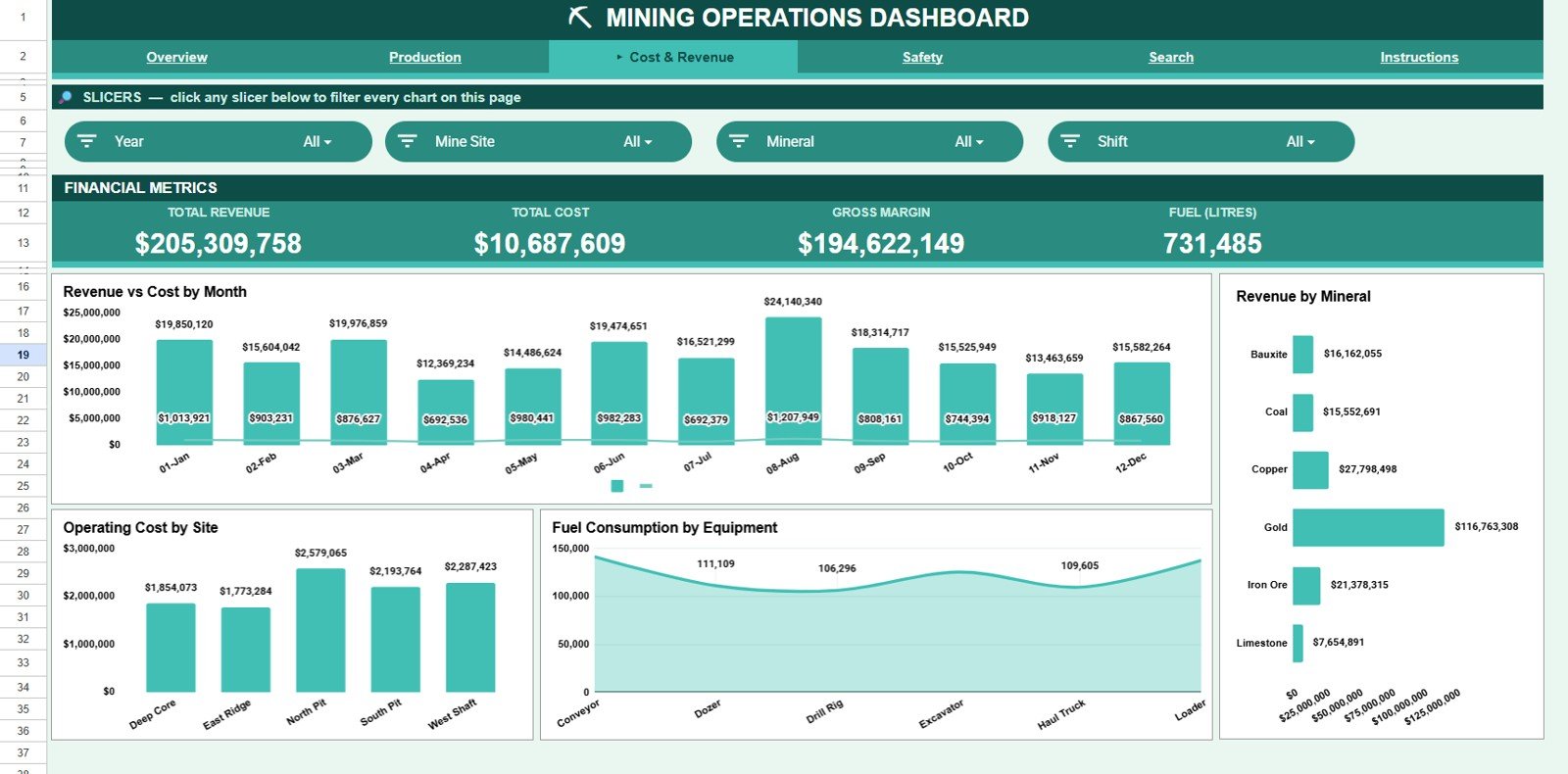Click the 04-Apr revenue bar
The height and width of the screenshot is (774, 1568).
click(445, 411)
